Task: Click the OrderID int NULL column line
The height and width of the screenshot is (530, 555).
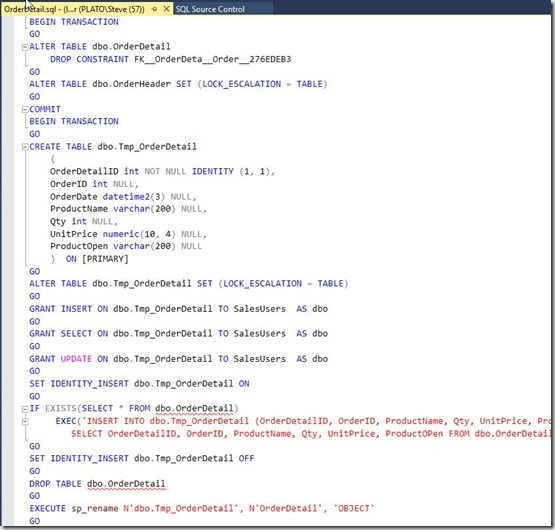Action: click(94, 184)
